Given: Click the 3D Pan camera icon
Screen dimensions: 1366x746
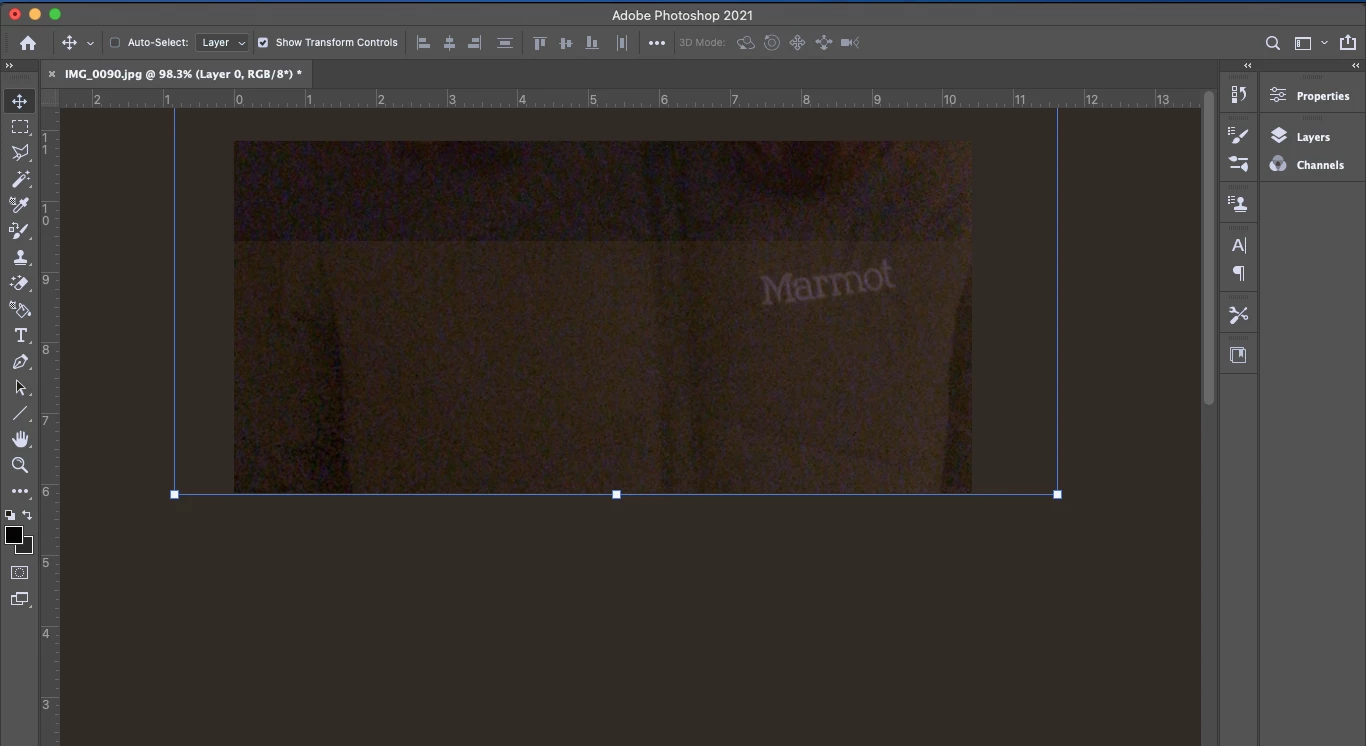Looking at the screenshot, I should click(x=798, y=43).
